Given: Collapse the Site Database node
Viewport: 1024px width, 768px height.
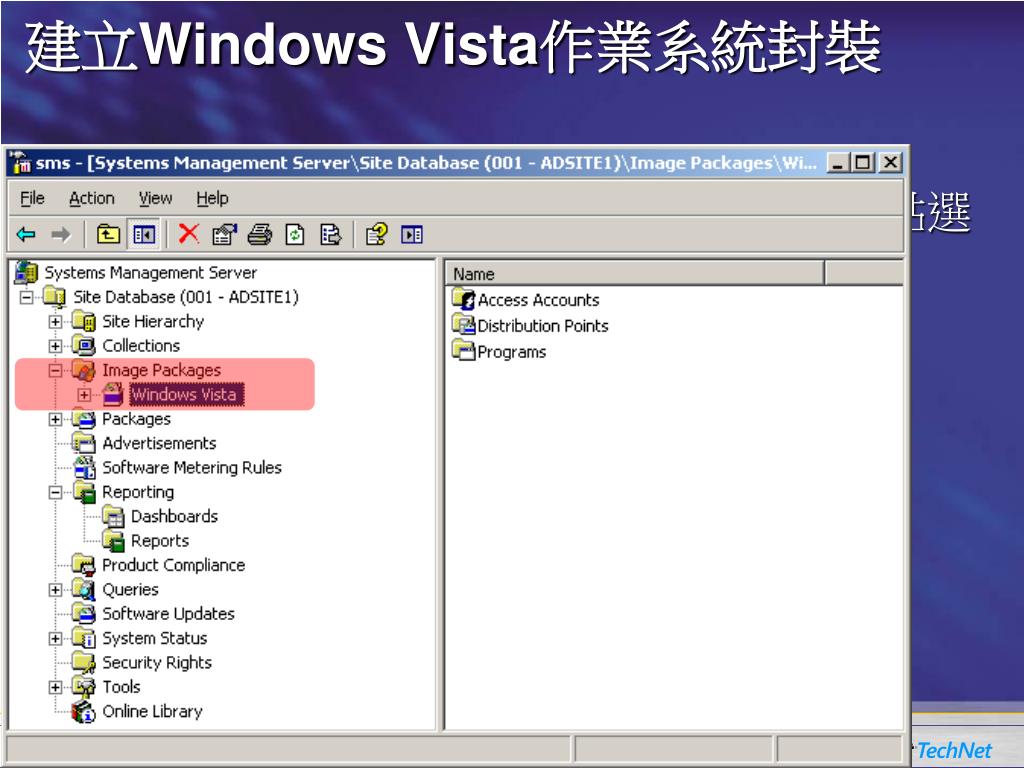Looking at the screenshot, I should (27, 298).
